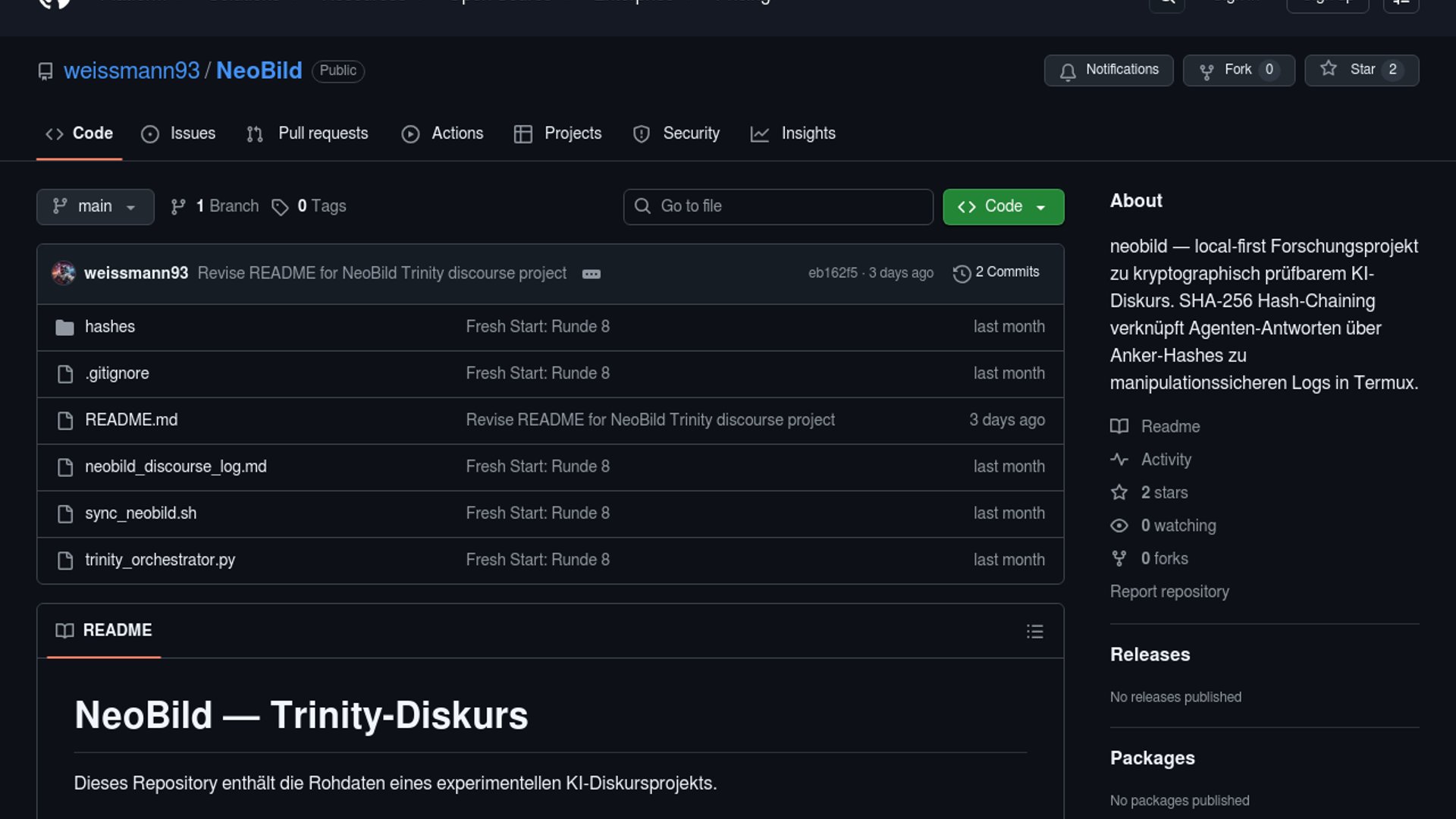This screenshot has width=1456, height=819.
Task: Expand the green Code dropdown button
Action: (1003, 207)
